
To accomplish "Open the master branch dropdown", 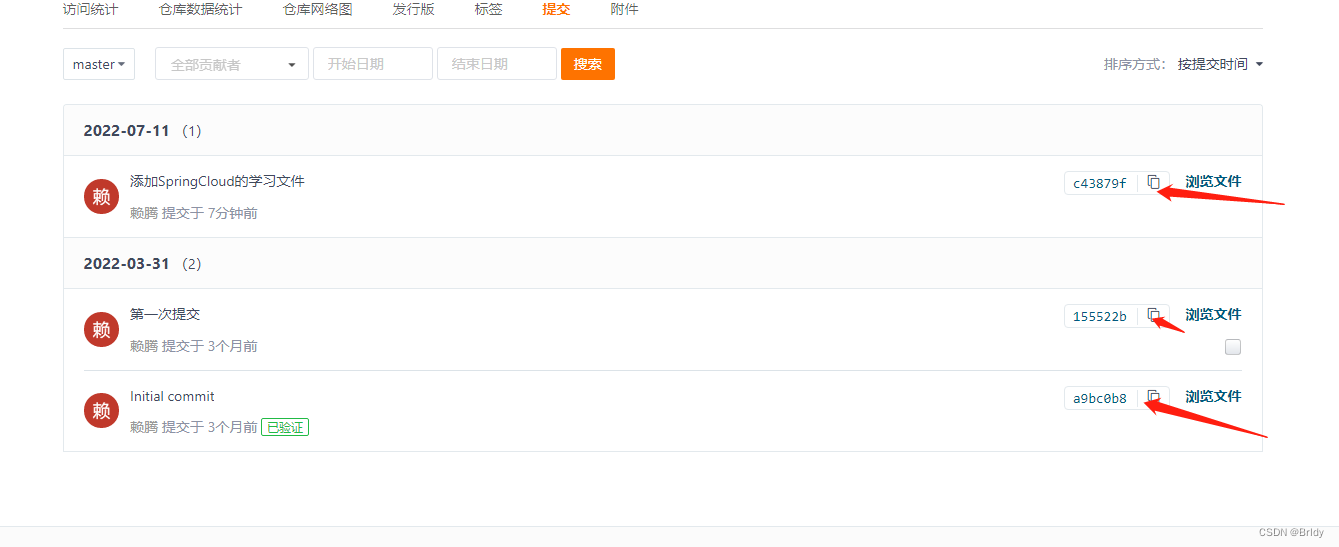I will (x=98, y=64).
